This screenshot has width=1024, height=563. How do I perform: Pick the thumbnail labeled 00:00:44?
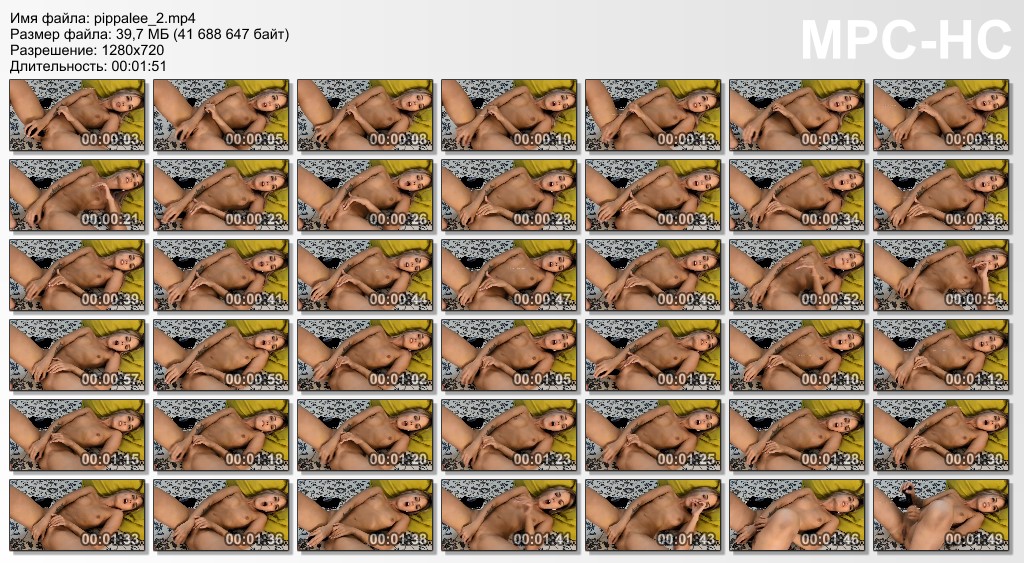point(365,275)
